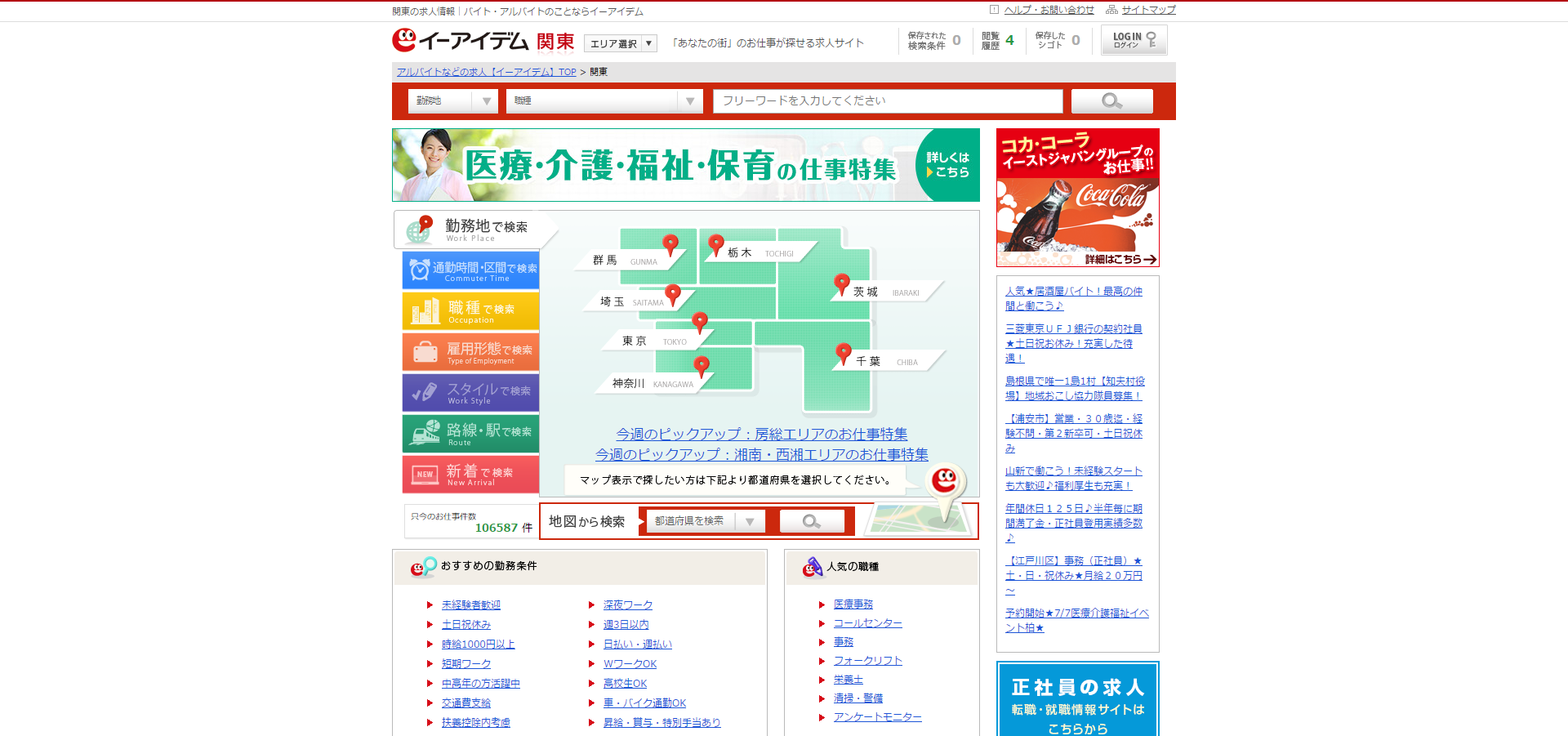
Task: Click the Chiba map pin on the map
Action: (x=844, y=353)
